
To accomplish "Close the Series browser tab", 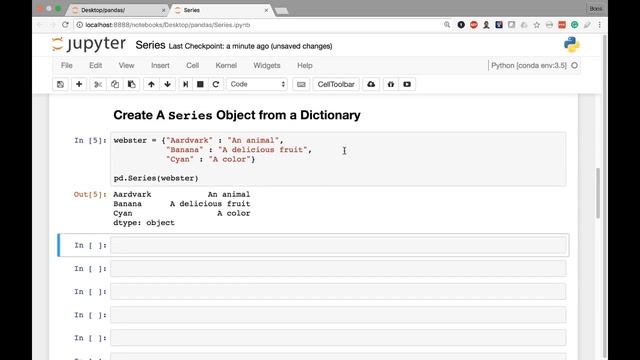I will click(266, 10).
